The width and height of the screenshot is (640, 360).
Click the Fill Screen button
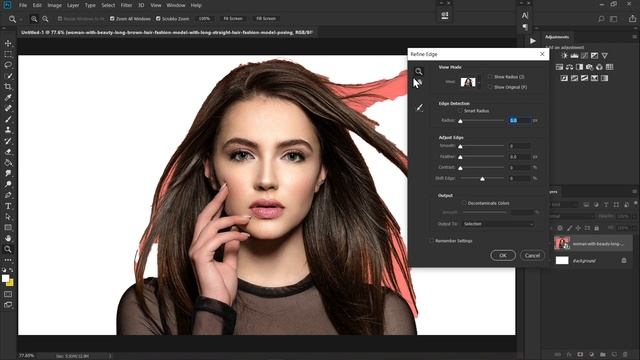(x=266, y=19)
